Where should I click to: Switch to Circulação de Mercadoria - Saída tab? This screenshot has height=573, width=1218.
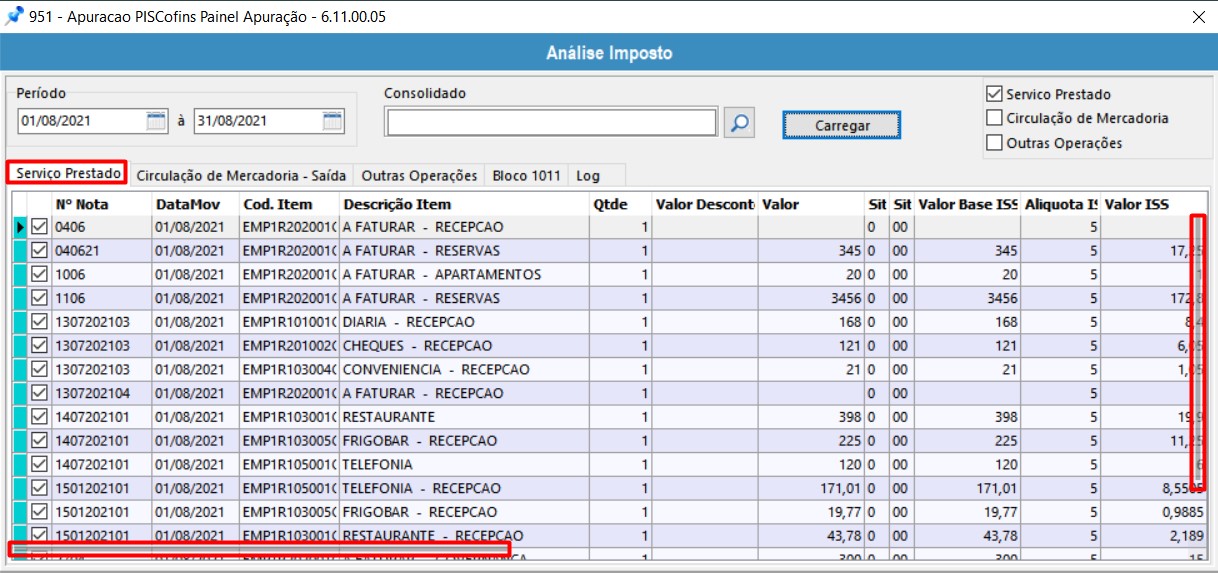click(x=241, y=175)
